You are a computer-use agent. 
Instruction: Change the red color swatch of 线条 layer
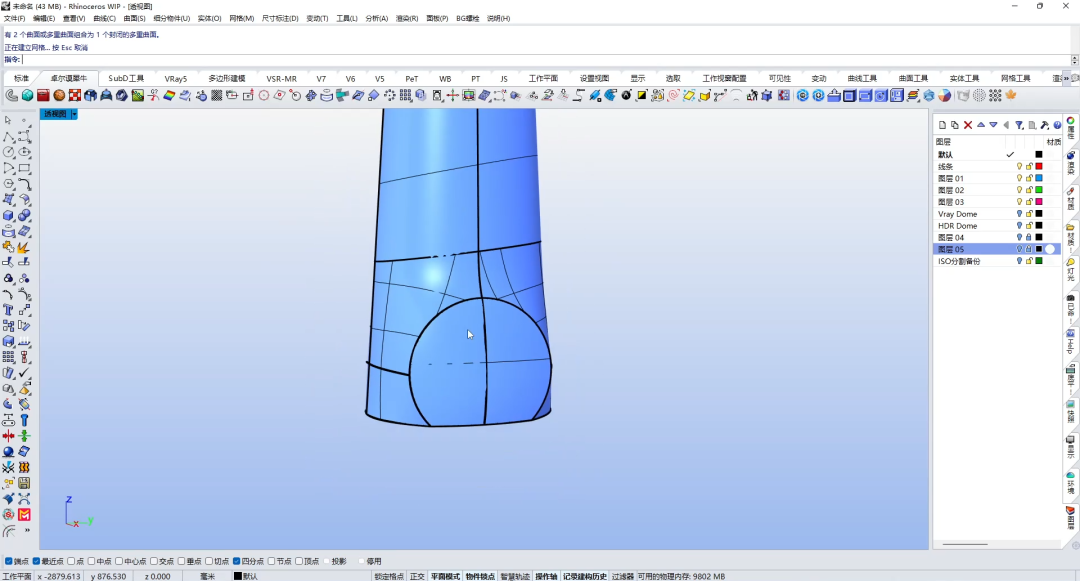pos(1039,167)
